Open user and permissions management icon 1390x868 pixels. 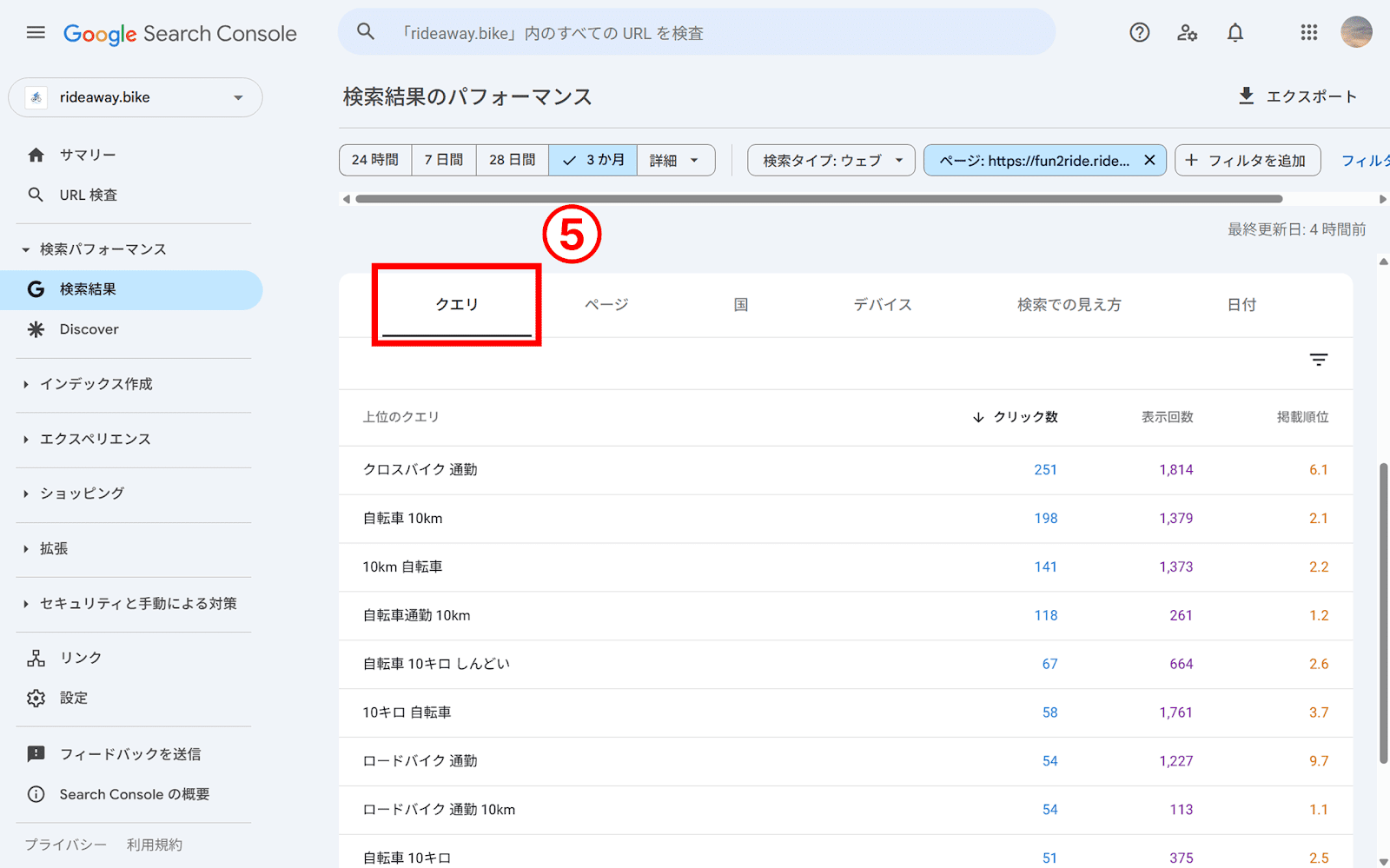point(1187,32)
